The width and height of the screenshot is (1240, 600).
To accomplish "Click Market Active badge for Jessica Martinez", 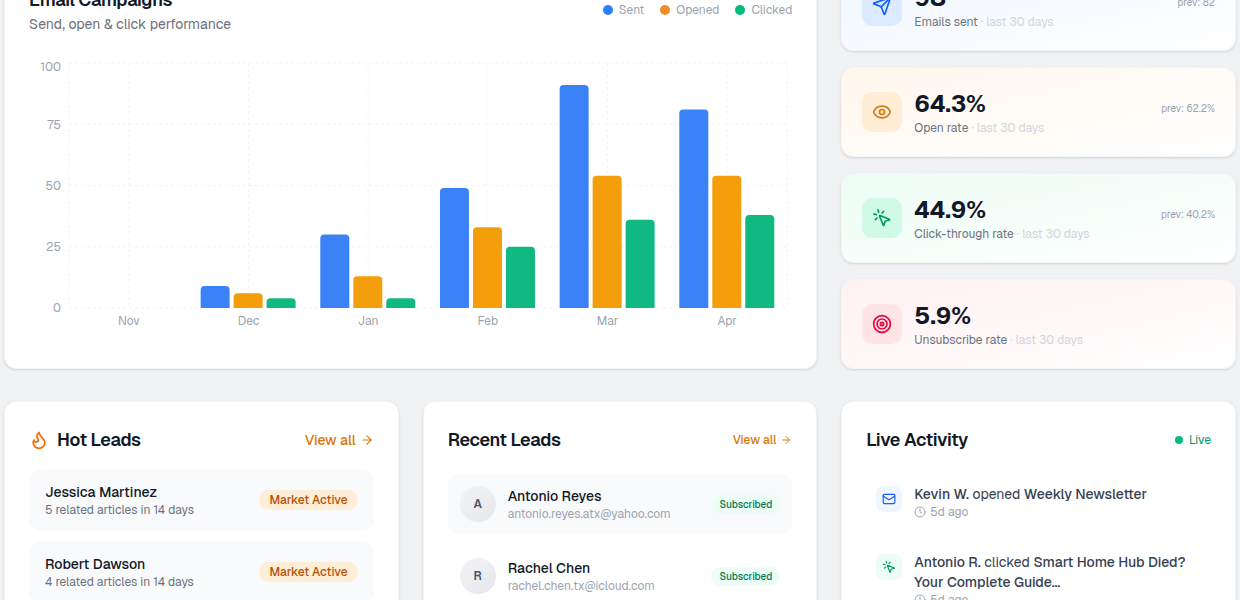I will [x=308, y=500].
